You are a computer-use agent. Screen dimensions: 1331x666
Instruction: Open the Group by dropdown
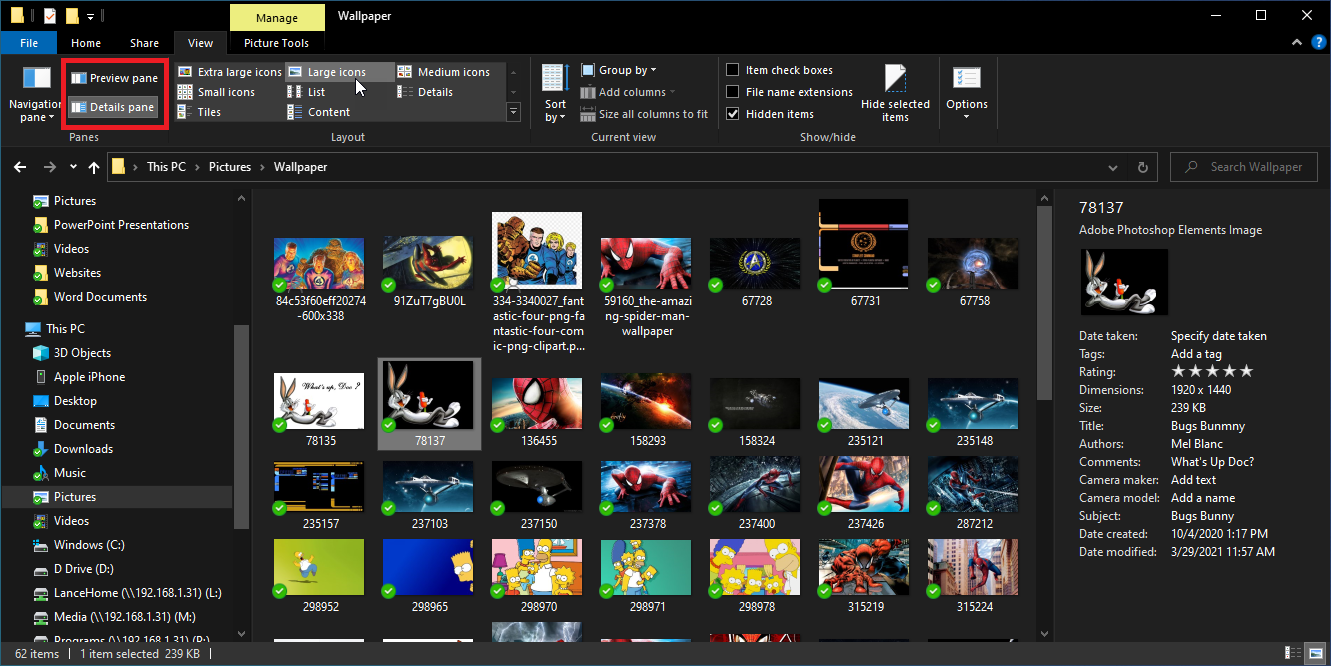tap(627, 70)
